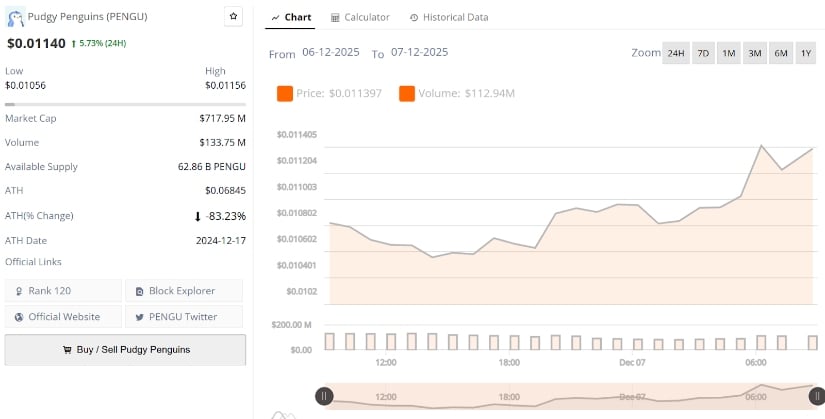Click the left range navigator handle
Viewport: 825px width, 419px height.
point(324,396)
